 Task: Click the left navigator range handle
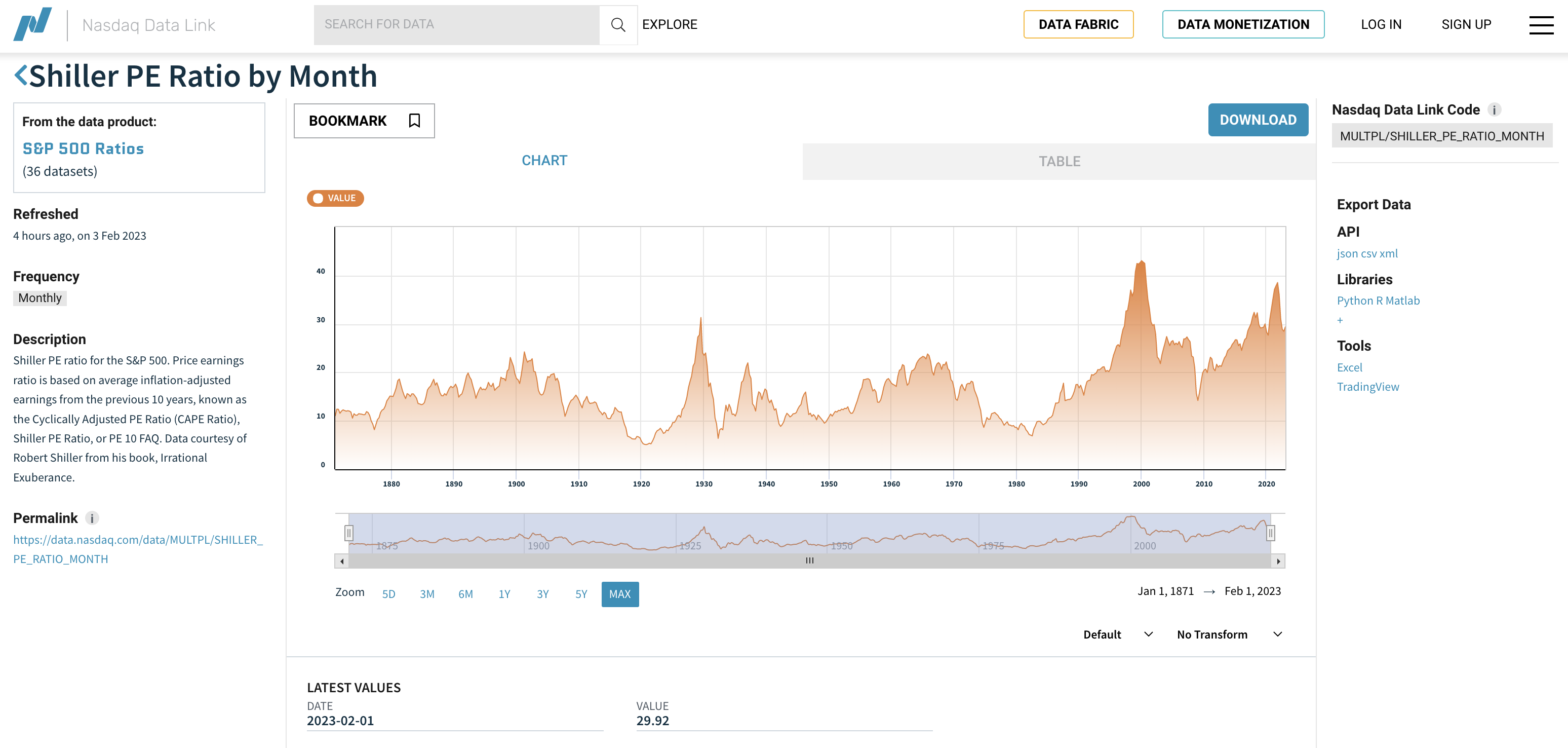pyautogui.click(x=349, y=534)
